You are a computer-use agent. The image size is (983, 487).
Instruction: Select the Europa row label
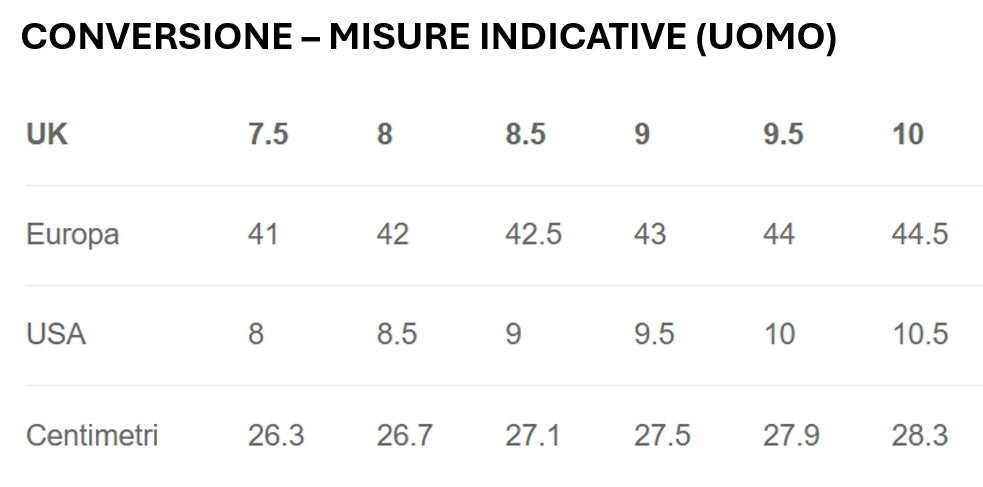[73, 235]
